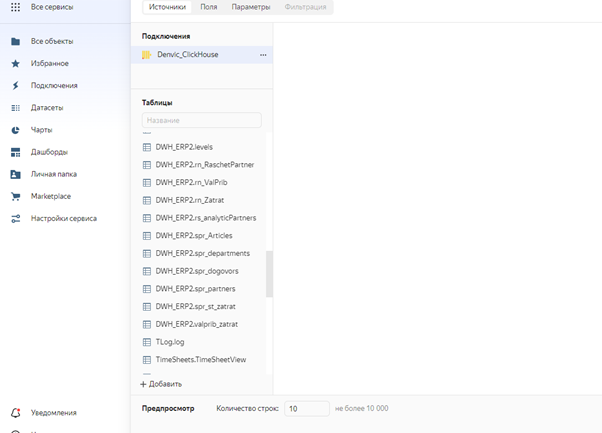This screenshot has width=602, height=433.
Task: Open the Datasets icon in sidebar
Action: click(15, 107)
